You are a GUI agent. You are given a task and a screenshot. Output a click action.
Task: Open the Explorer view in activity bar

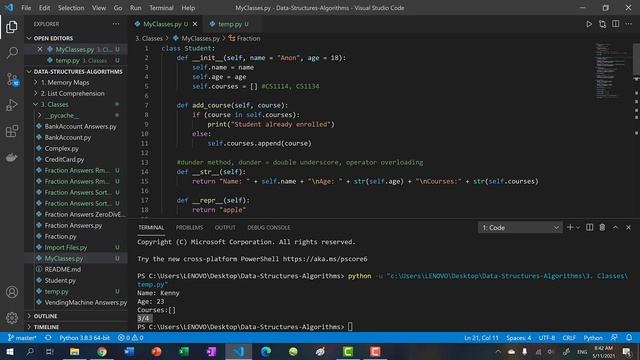click(x=12, y=27)
